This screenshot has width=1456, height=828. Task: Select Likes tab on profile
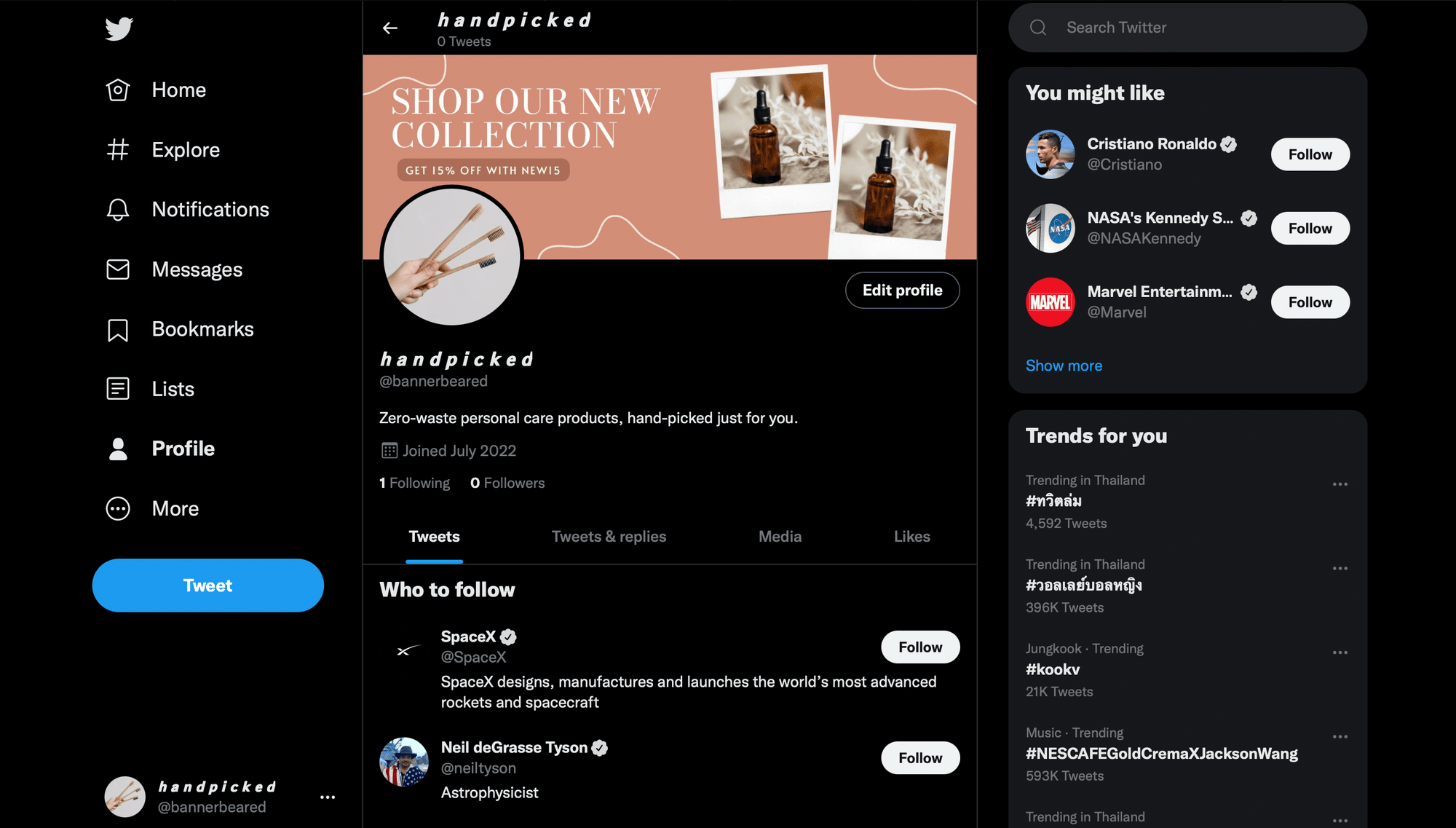pyautogui.click(x=912, y=537)
